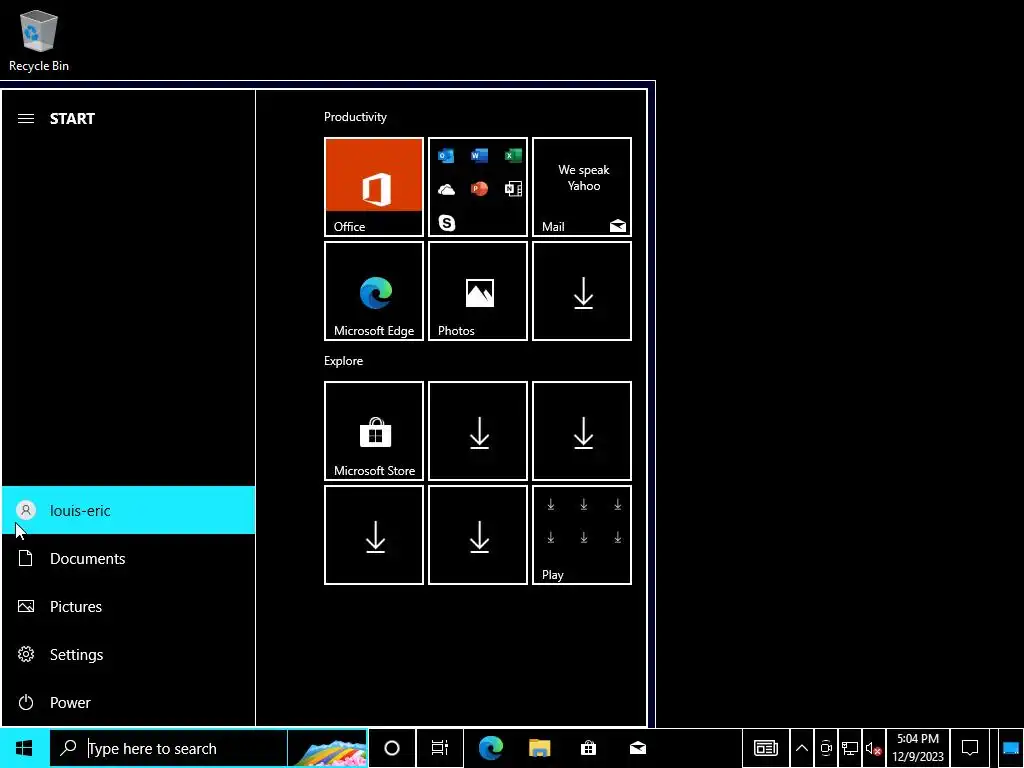Image resolution: width=1024 pixels, height=768 pixels.
Task: Click the download tile directly below Microsoft Store
Action: 374,535
